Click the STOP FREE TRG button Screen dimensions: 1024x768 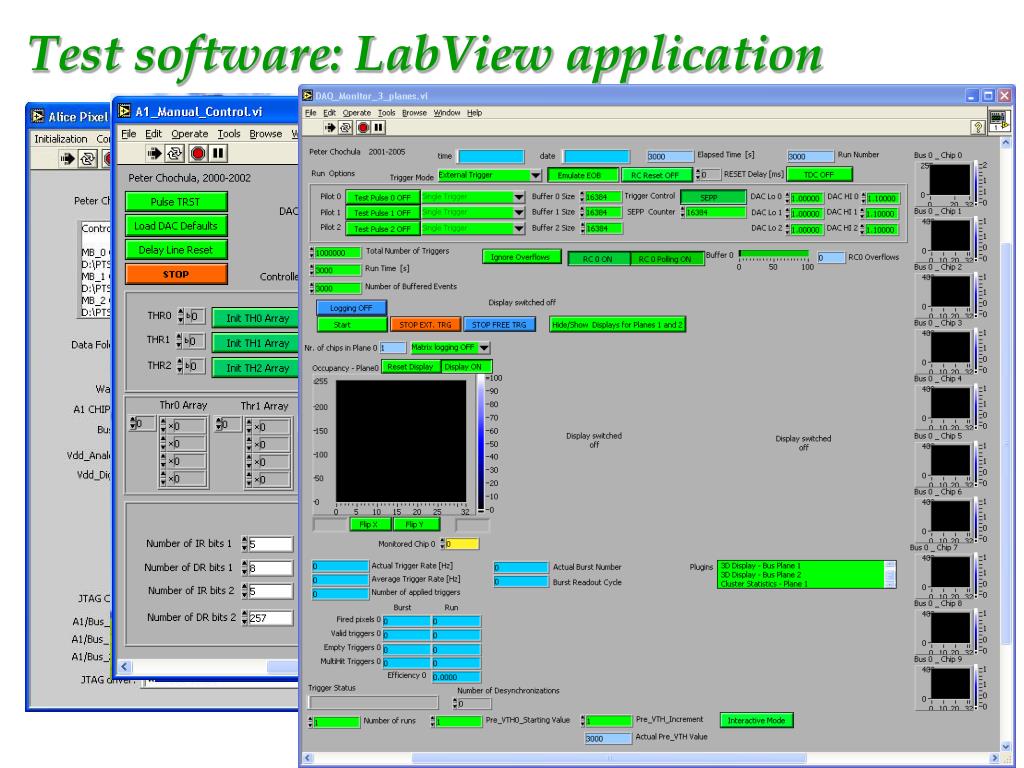pos(500,325)
